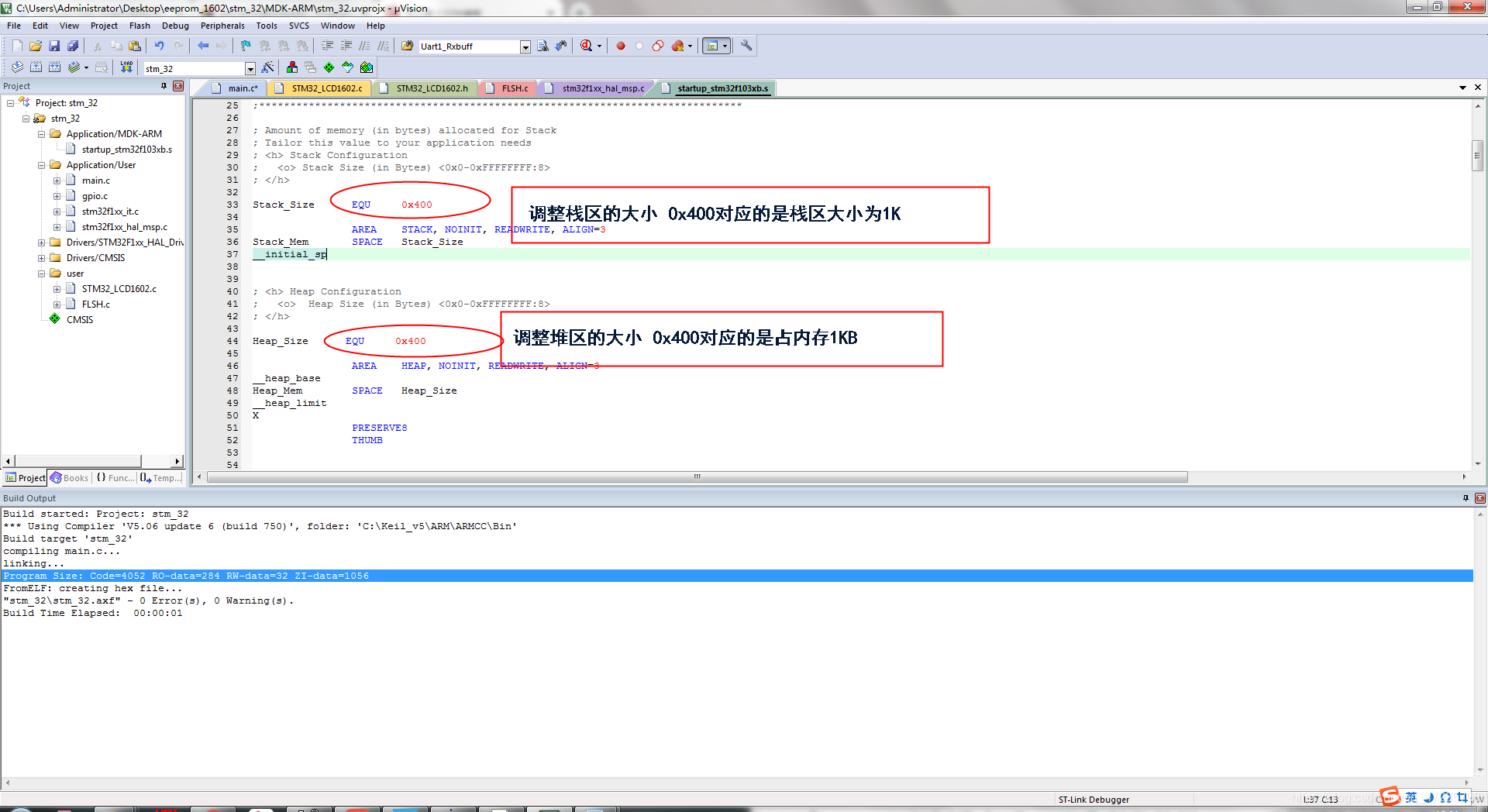
Task: Expand the main.c tree node
Action: pyautogui.click(x=57, y=181)
